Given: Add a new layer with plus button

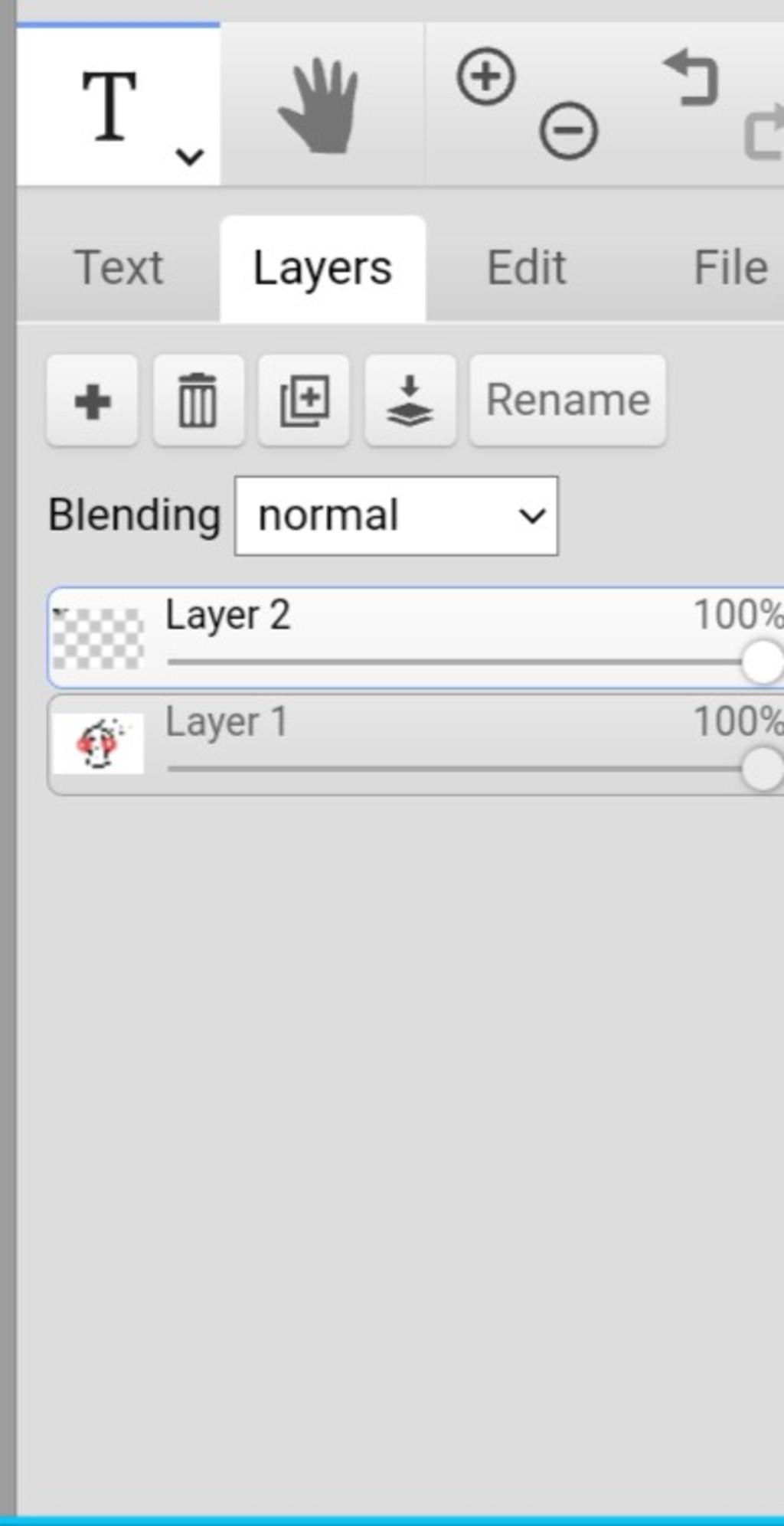Looking at the screenshot, I should pos(92,400).
